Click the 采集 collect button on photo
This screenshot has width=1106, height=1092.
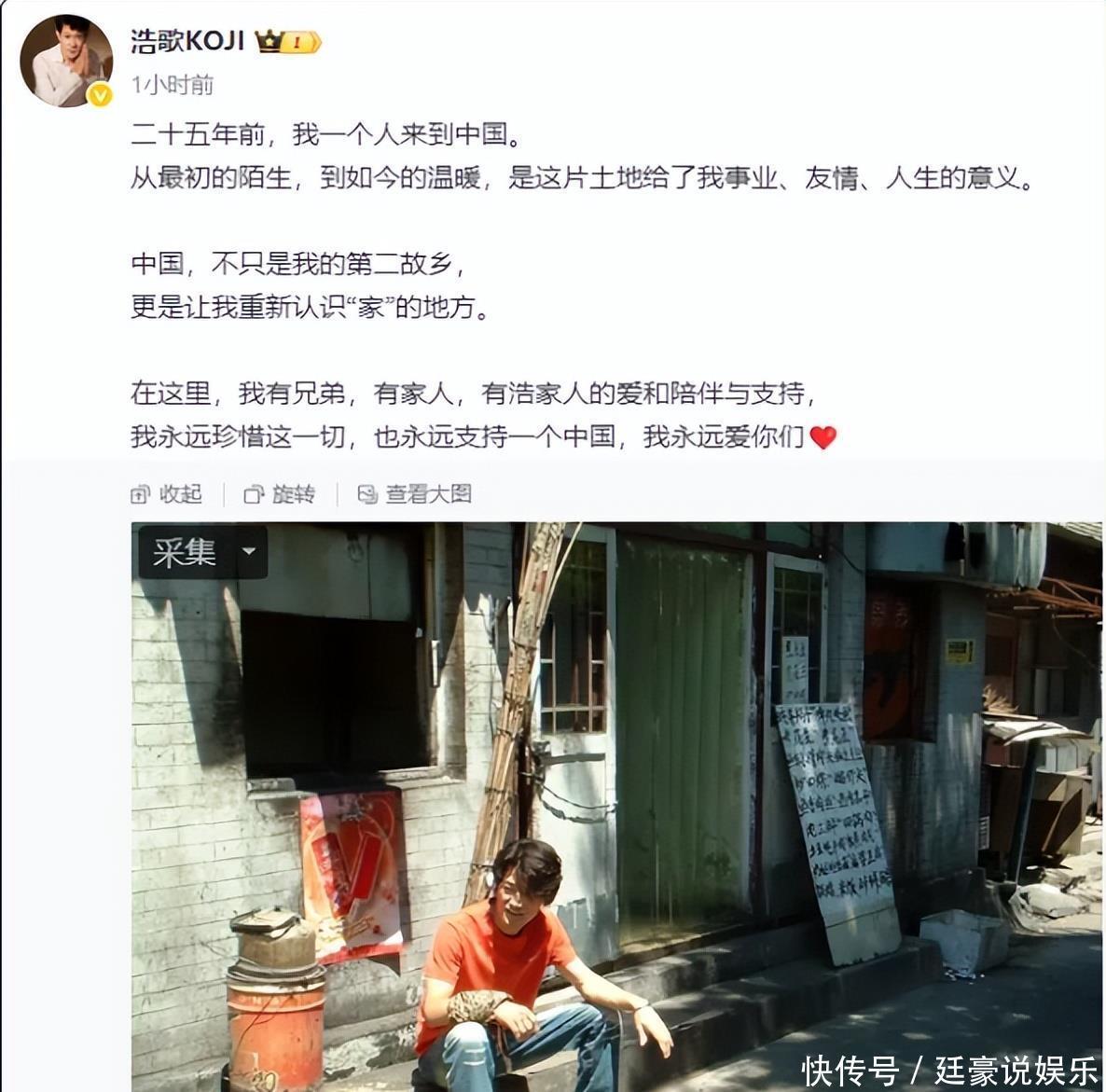pyautogui.click(x=184, y=552)
